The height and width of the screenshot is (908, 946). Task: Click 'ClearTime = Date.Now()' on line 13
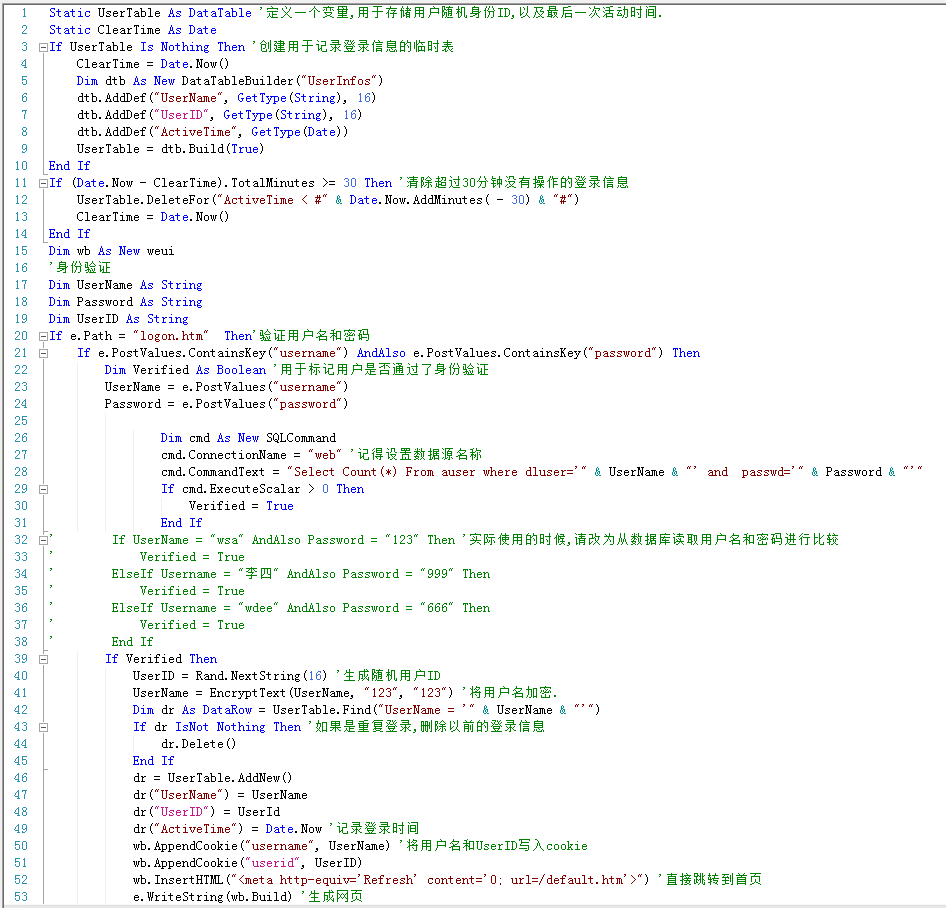pyautogui.click(x=153, y=217)
